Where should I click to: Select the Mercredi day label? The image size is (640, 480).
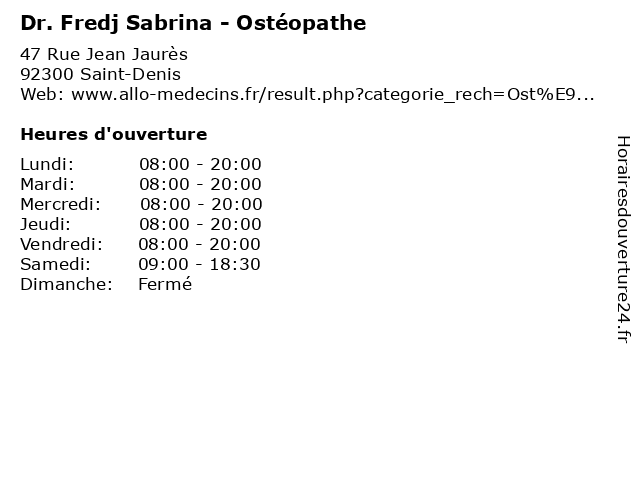pos(60,204)
